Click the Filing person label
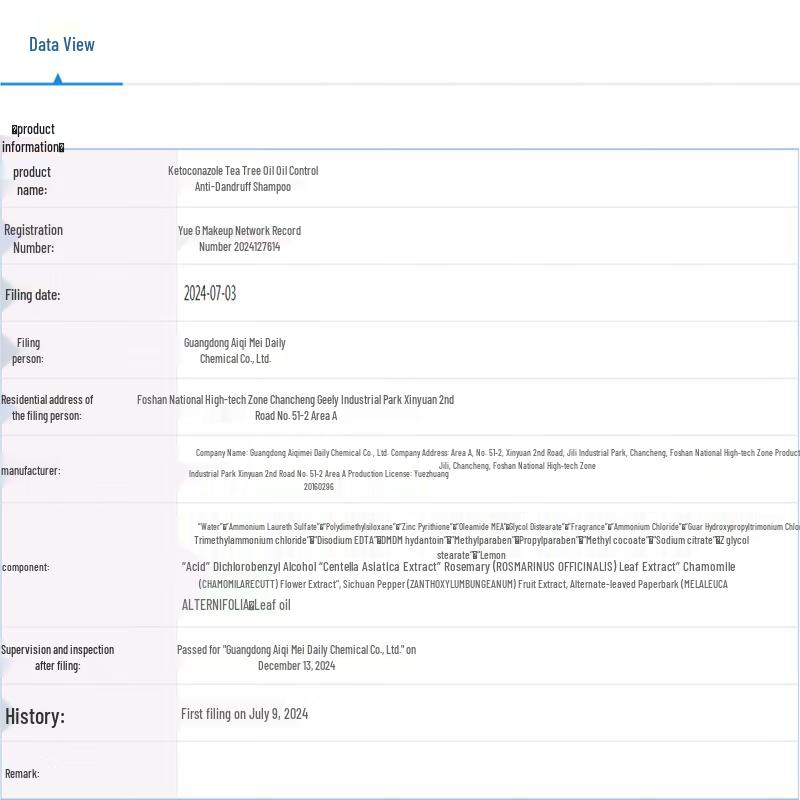Viewport: 800px width, 800px height. (28, 351)
